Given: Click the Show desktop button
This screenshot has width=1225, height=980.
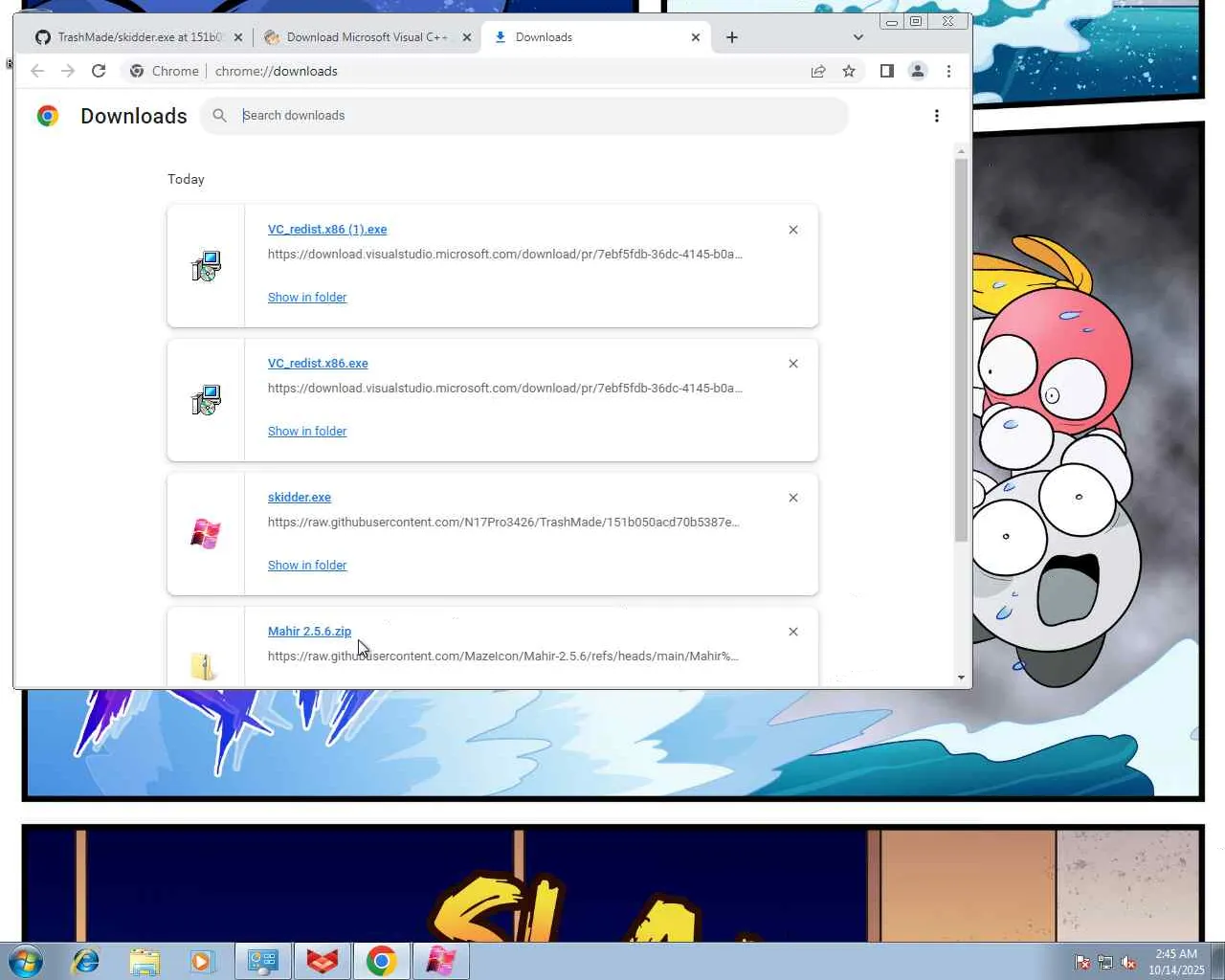Looking at the screenshot, I should [1218, 961].
